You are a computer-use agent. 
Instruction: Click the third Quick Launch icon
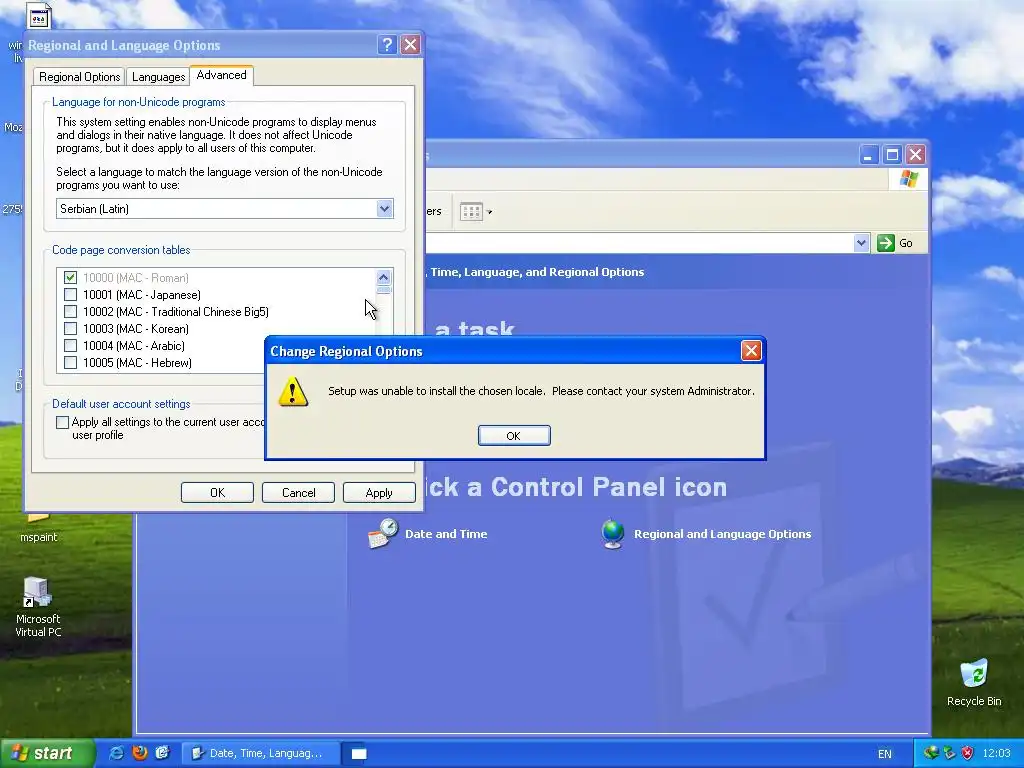click(163, 753)
